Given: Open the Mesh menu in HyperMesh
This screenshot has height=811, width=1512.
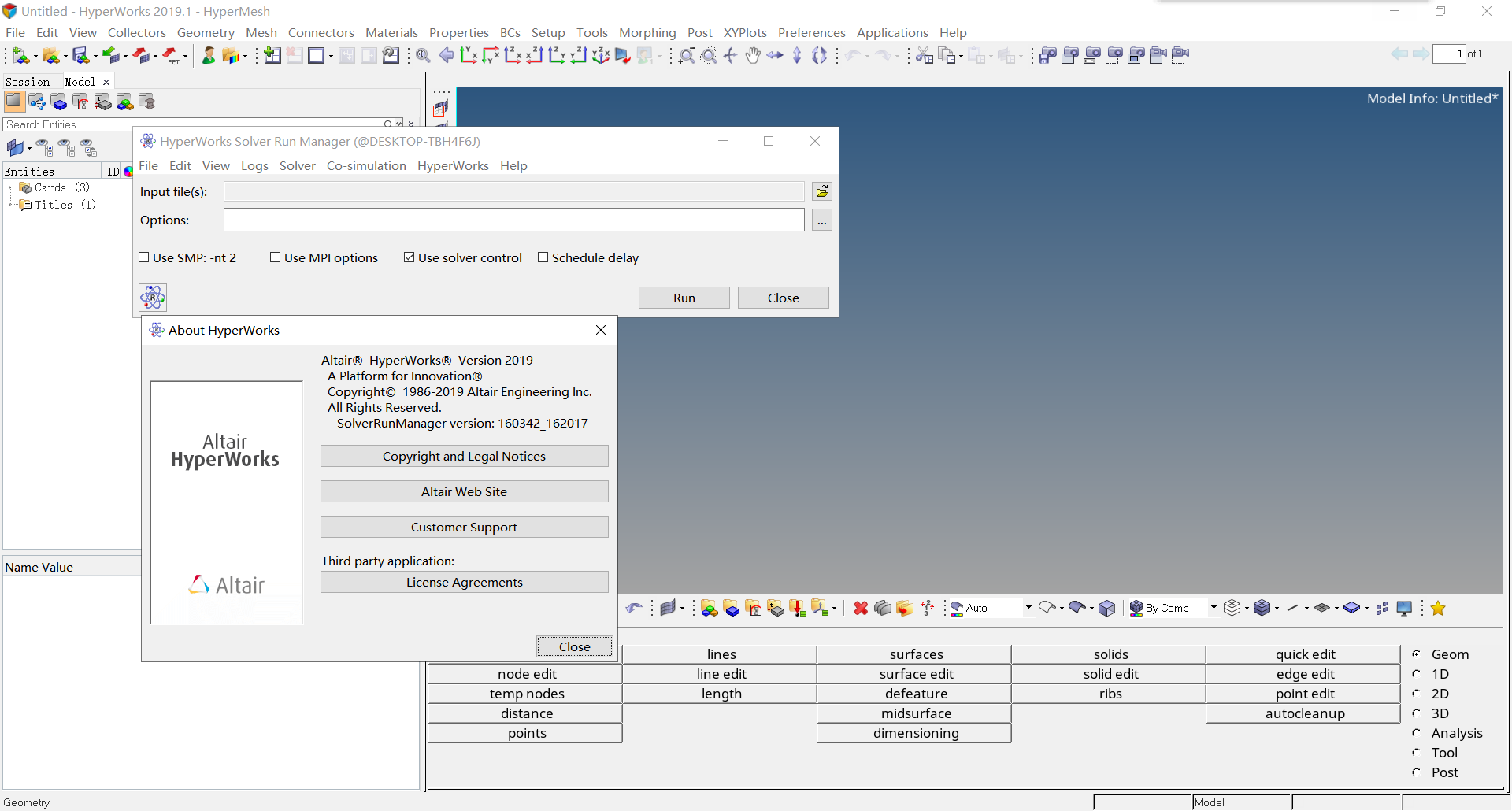Looking at the screenshot, I should [261, 32].
